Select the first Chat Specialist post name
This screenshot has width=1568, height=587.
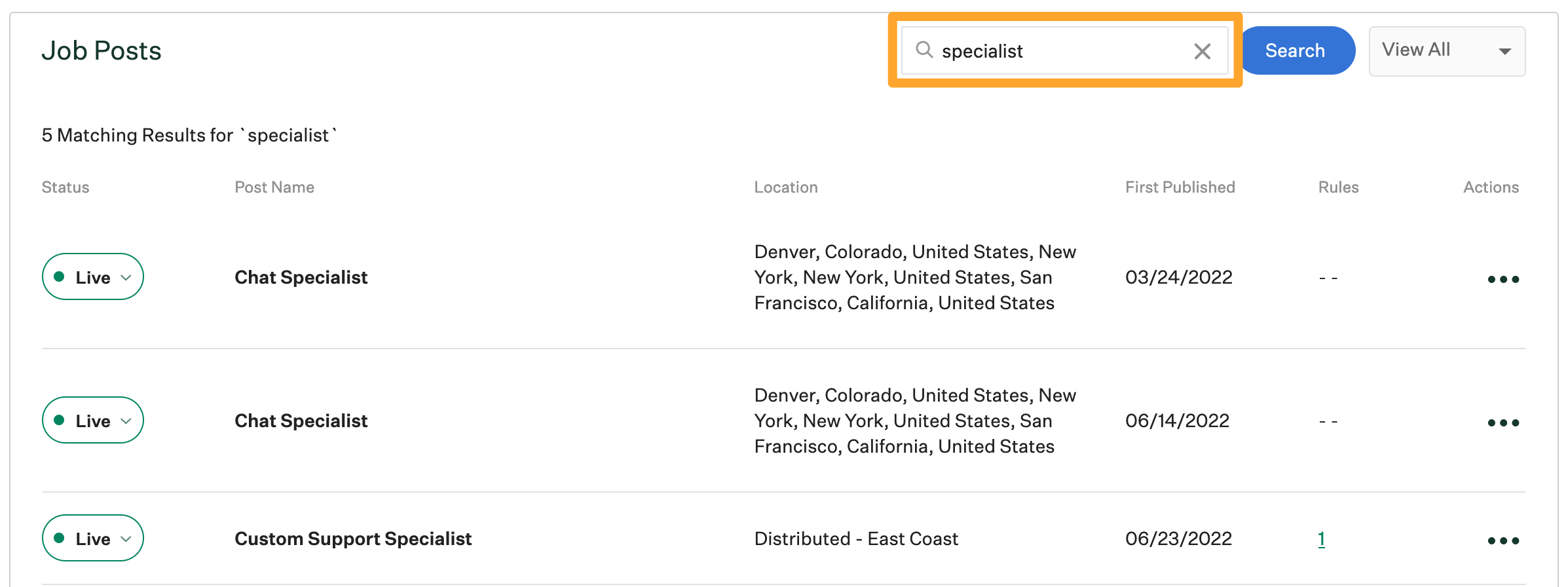pyautogui.click(x=301, y=277)
